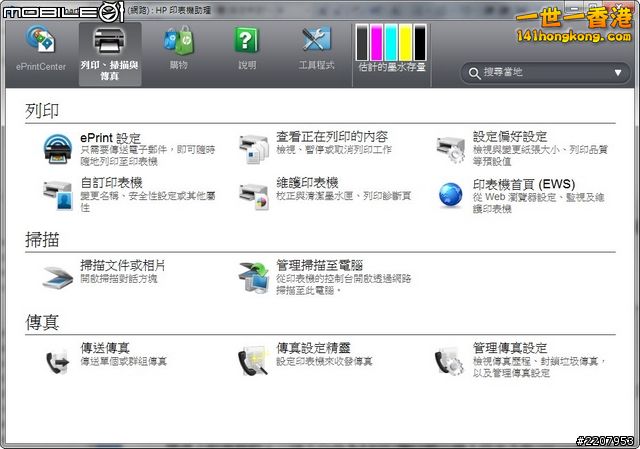640x449 pixels.
Task: Open 管理傳真設定 link
Action: tap(510, 348)
